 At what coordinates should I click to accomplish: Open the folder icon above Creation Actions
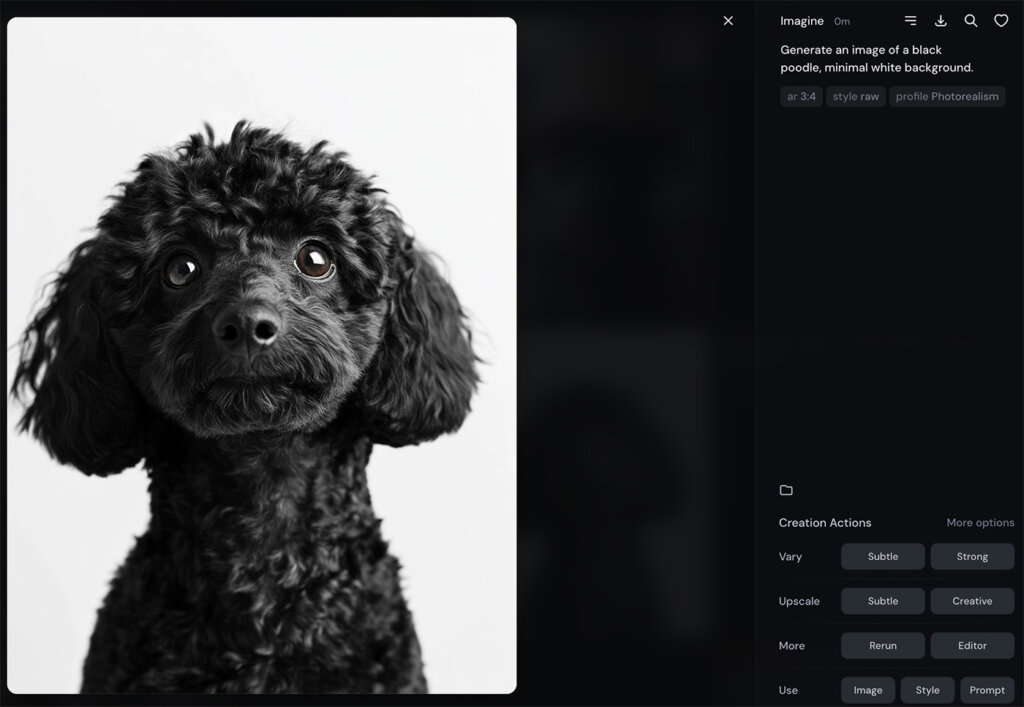click(x=786, y=490)
